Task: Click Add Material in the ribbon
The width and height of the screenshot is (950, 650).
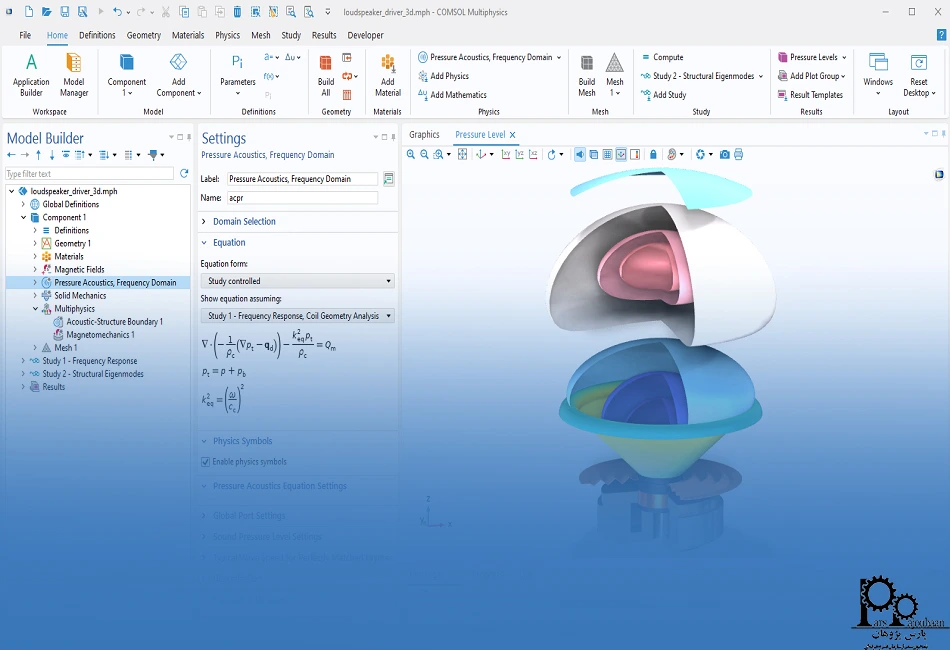Action: tap(389, 75)
